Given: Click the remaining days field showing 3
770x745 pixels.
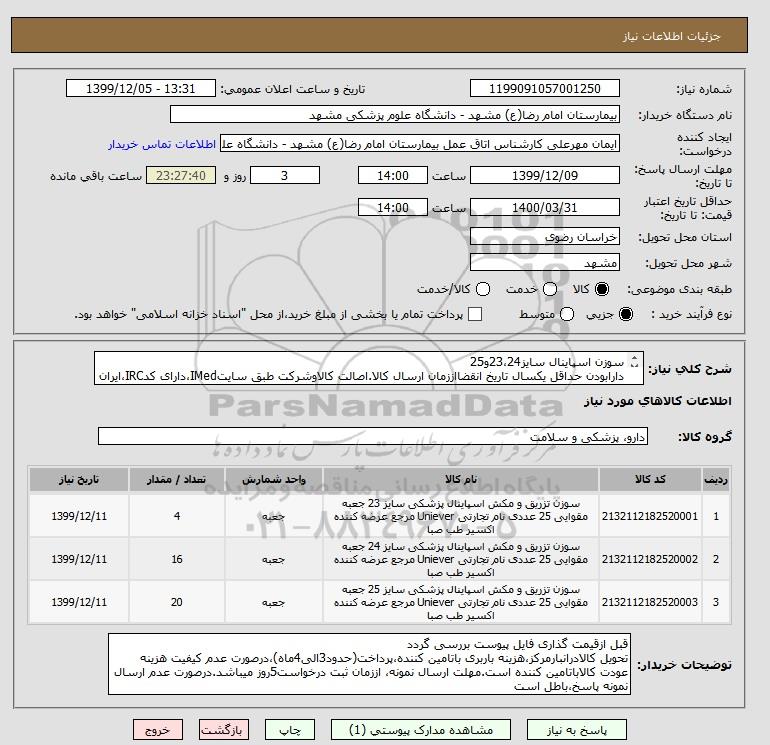Looking at the screenshot, I should (285, 175).
